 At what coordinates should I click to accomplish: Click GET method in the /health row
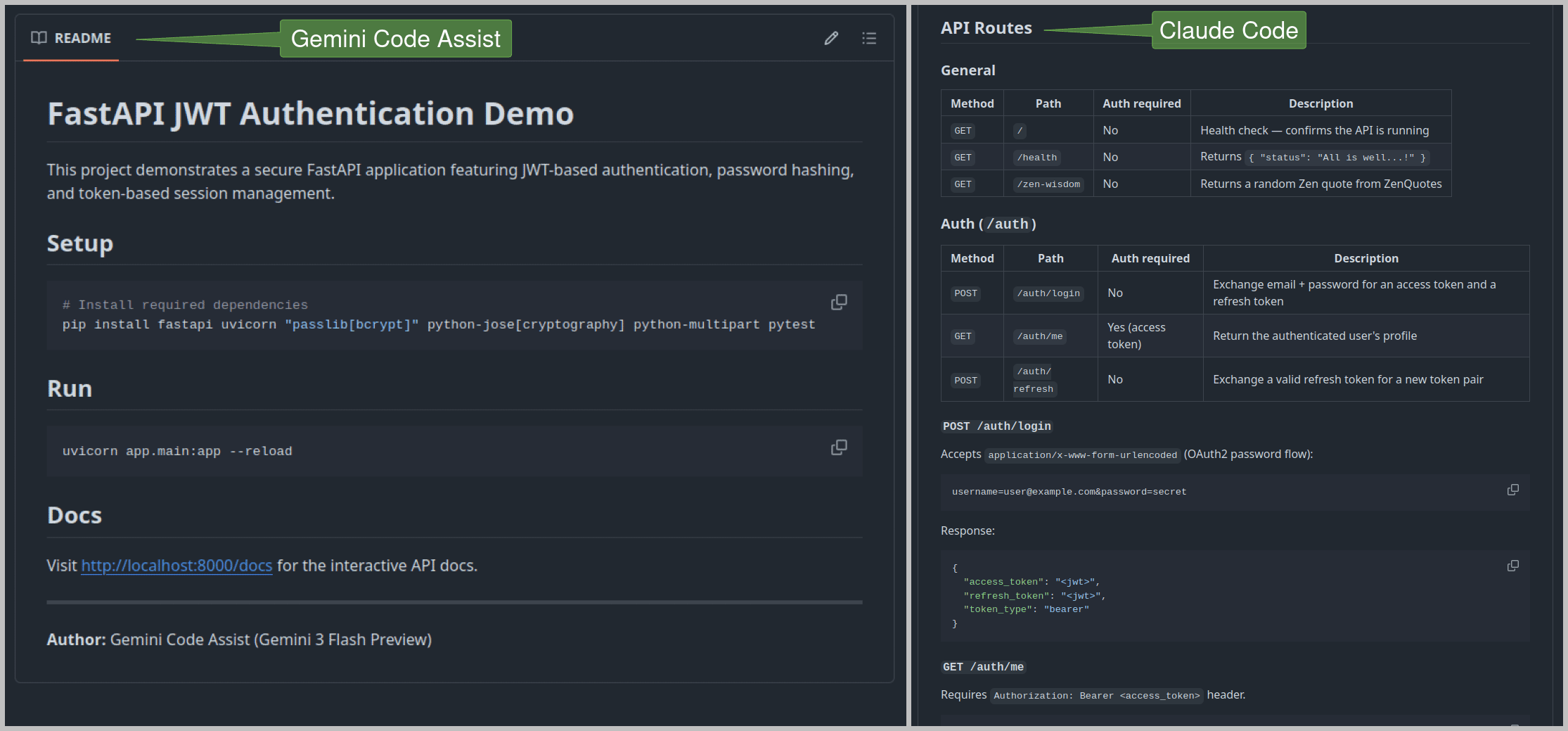coord(963,158)
